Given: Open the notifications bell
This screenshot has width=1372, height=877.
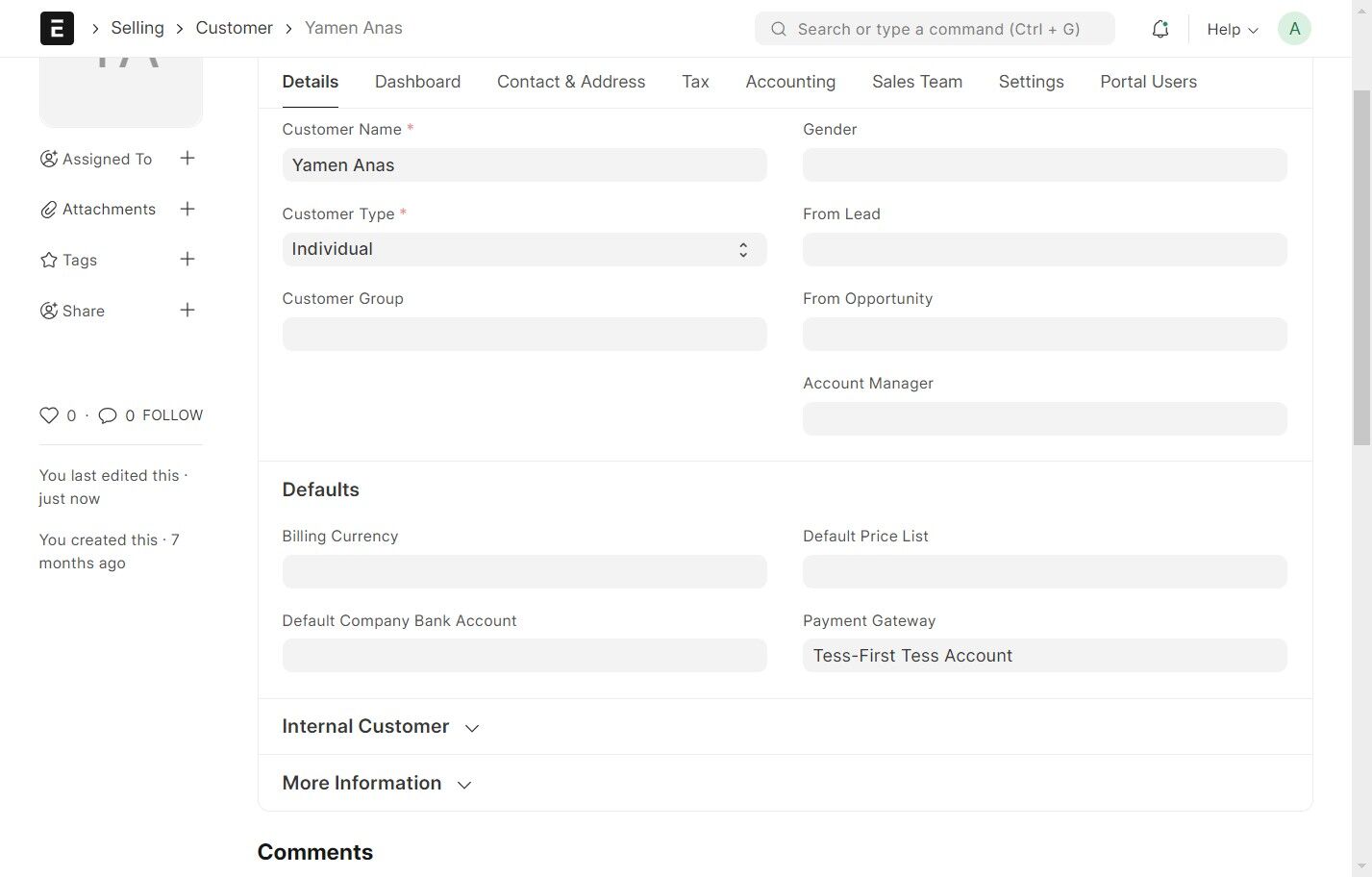Looking at the screenshot, I should pos(1160,29).
